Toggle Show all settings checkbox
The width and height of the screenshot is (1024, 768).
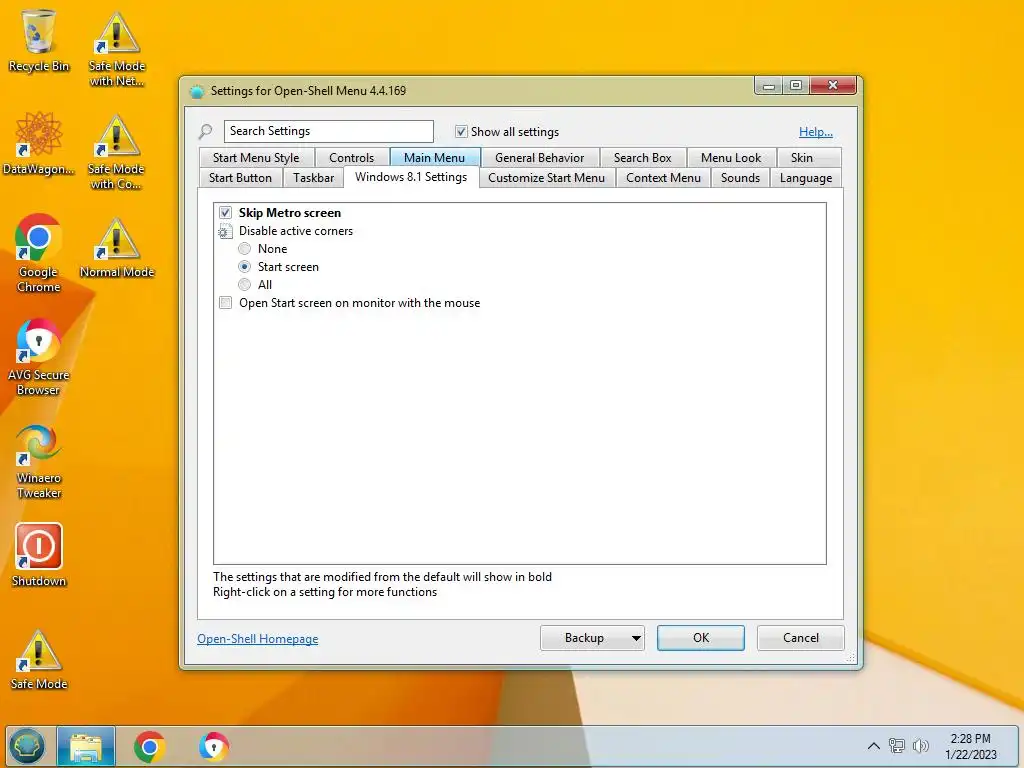tap(461, 131)
